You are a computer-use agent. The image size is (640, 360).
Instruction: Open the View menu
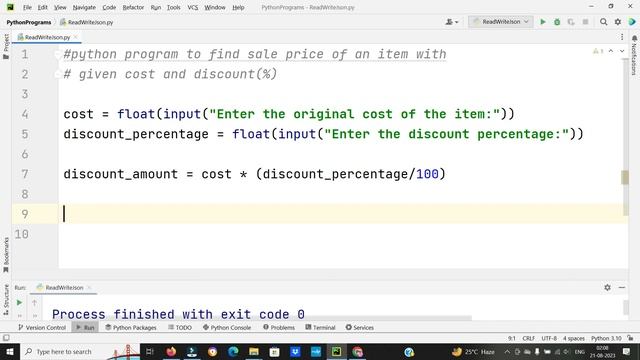(x=60, y=7)
